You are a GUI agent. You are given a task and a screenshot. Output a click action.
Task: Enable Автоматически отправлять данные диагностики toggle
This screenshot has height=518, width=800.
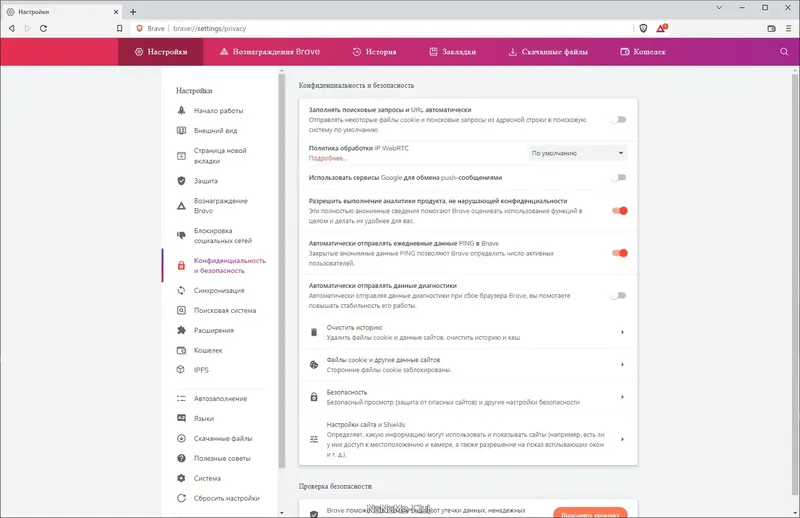point(619,295)
